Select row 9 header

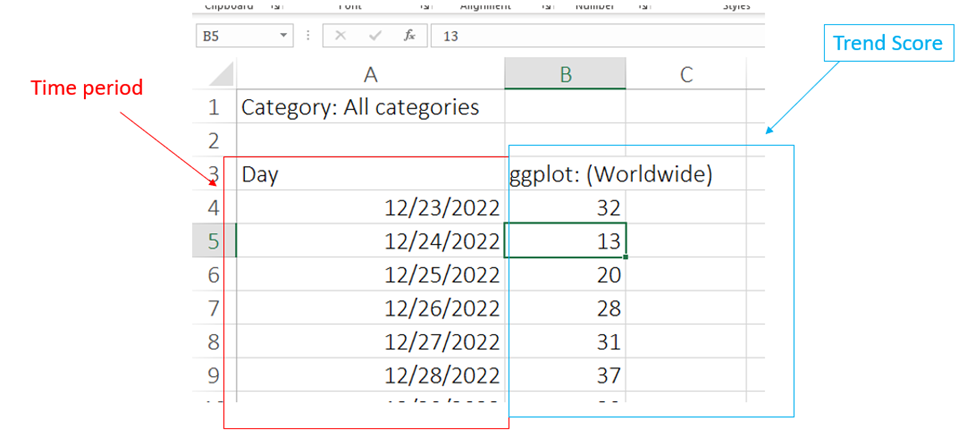(x=214, y=375)
